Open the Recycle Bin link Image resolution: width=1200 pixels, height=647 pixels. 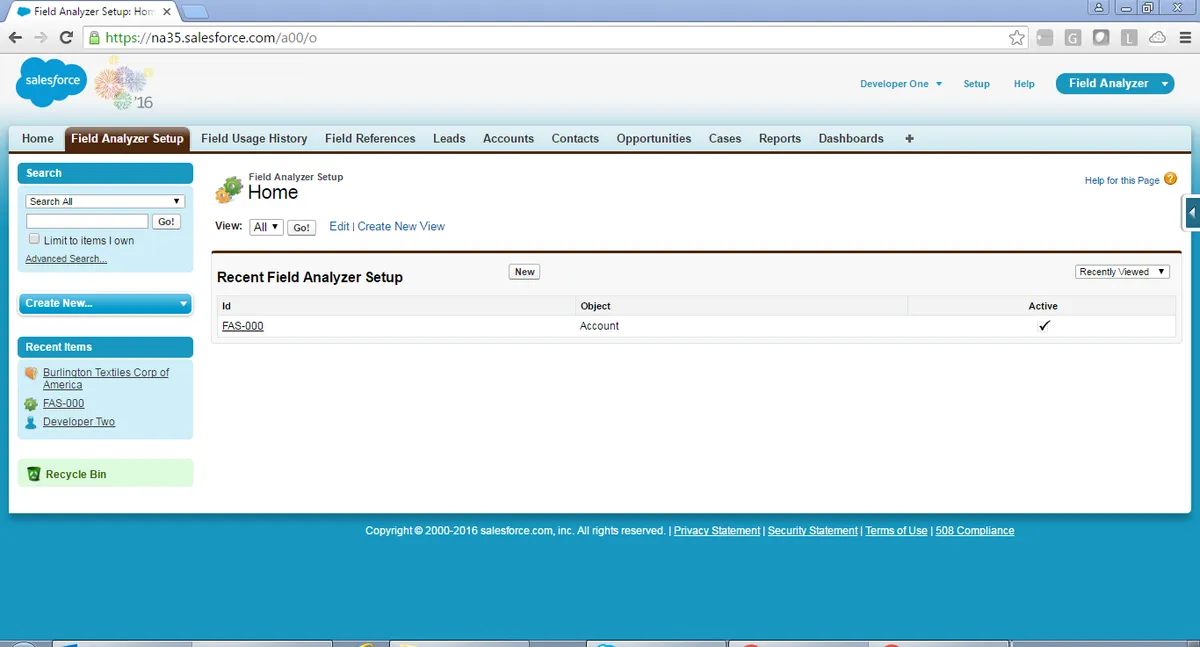(76, 475)
